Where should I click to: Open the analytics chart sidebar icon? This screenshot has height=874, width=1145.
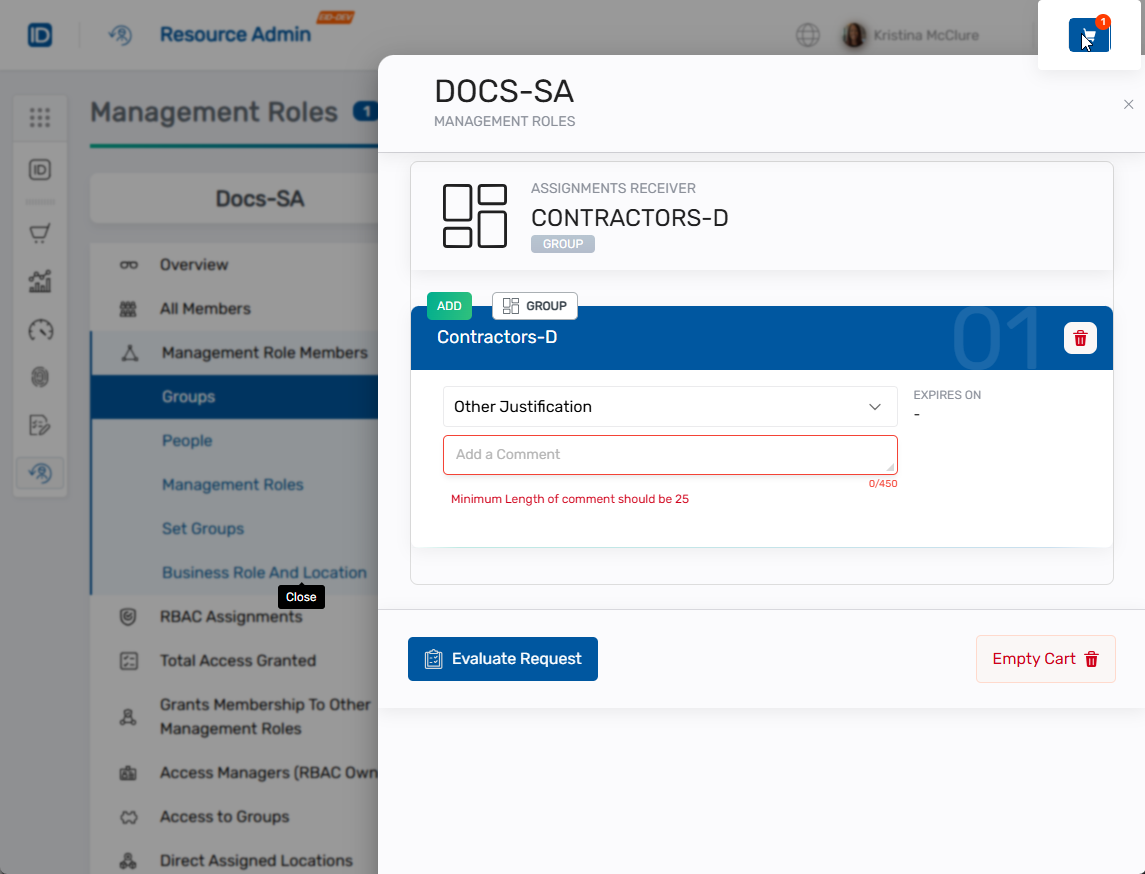click(40, 282)
